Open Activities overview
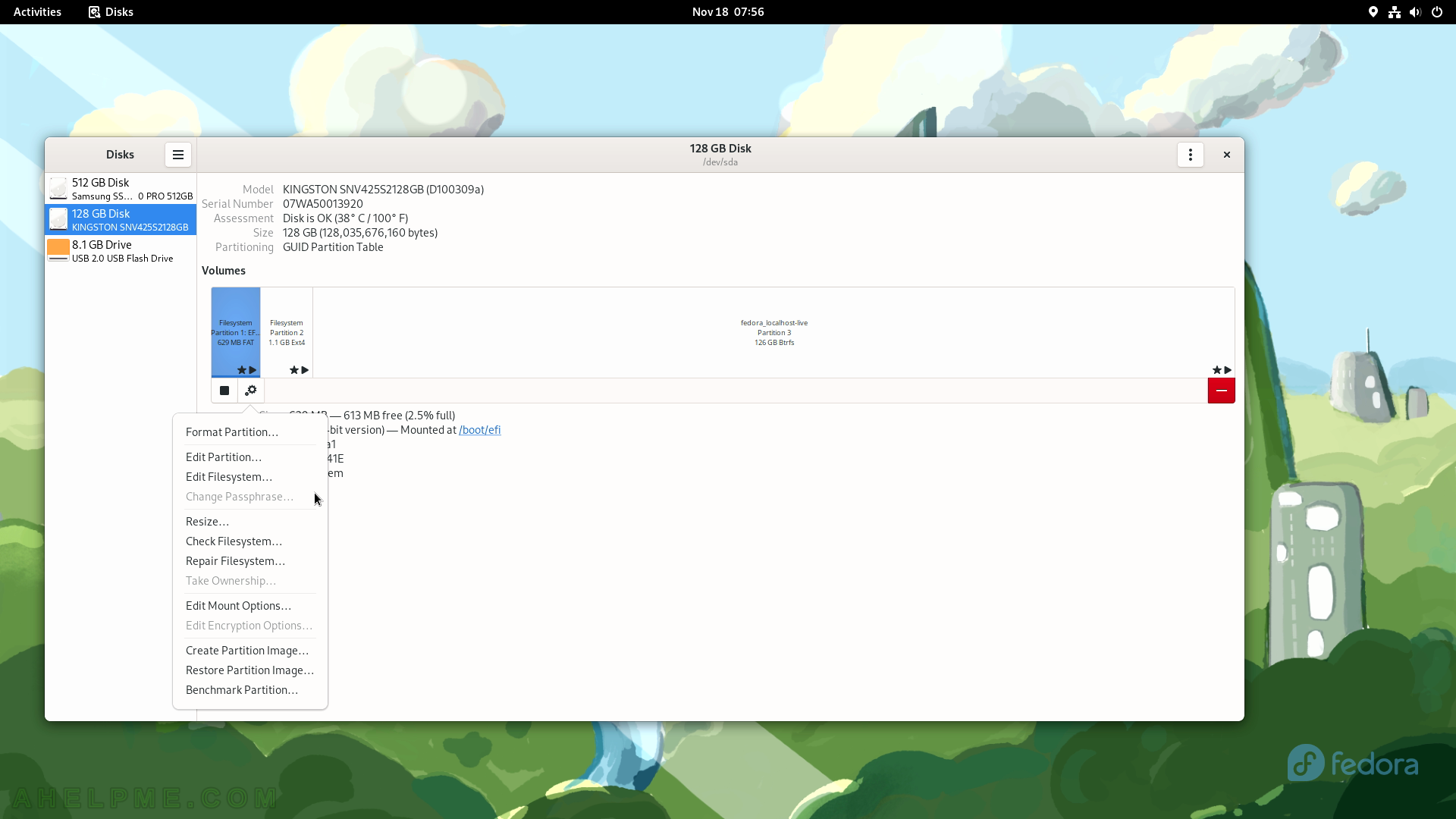The image size is (1456, 819). pyautogui.click(x=37, y=12)
